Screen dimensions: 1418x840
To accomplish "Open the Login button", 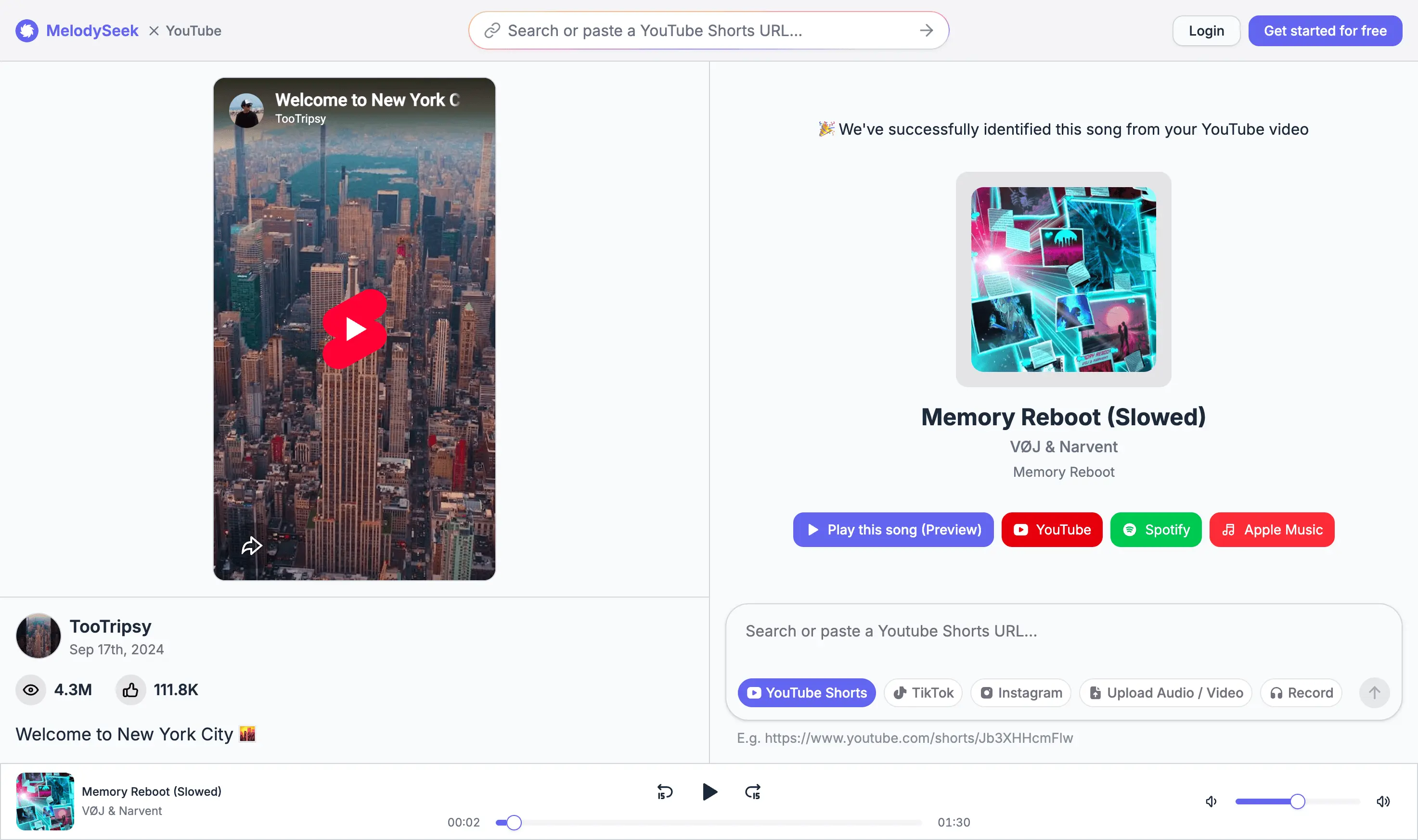I will pyautogui.click(x=1206, y=31).
